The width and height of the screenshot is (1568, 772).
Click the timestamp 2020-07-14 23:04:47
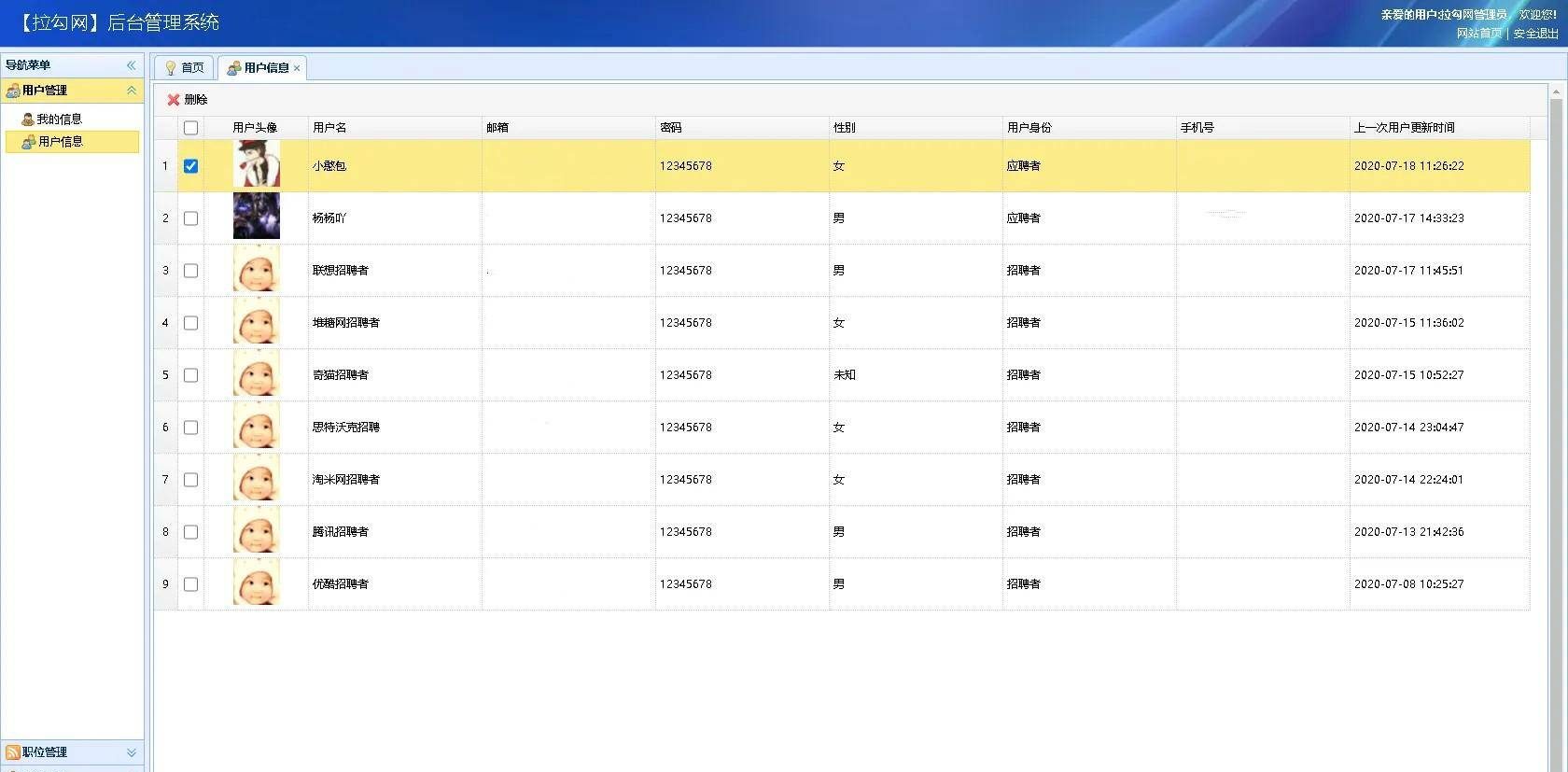click(x=1409, y=428)
